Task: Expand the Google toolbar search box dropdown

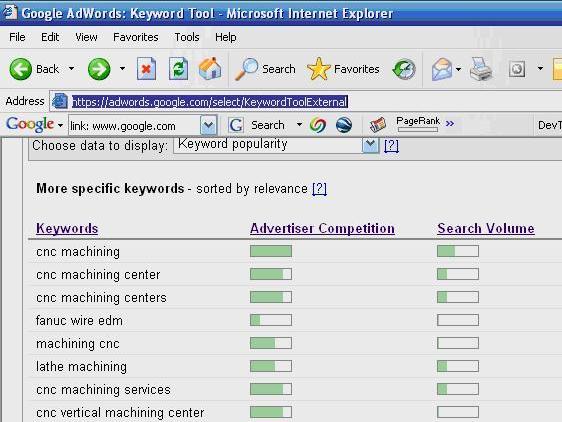Action: coord(208,125)
